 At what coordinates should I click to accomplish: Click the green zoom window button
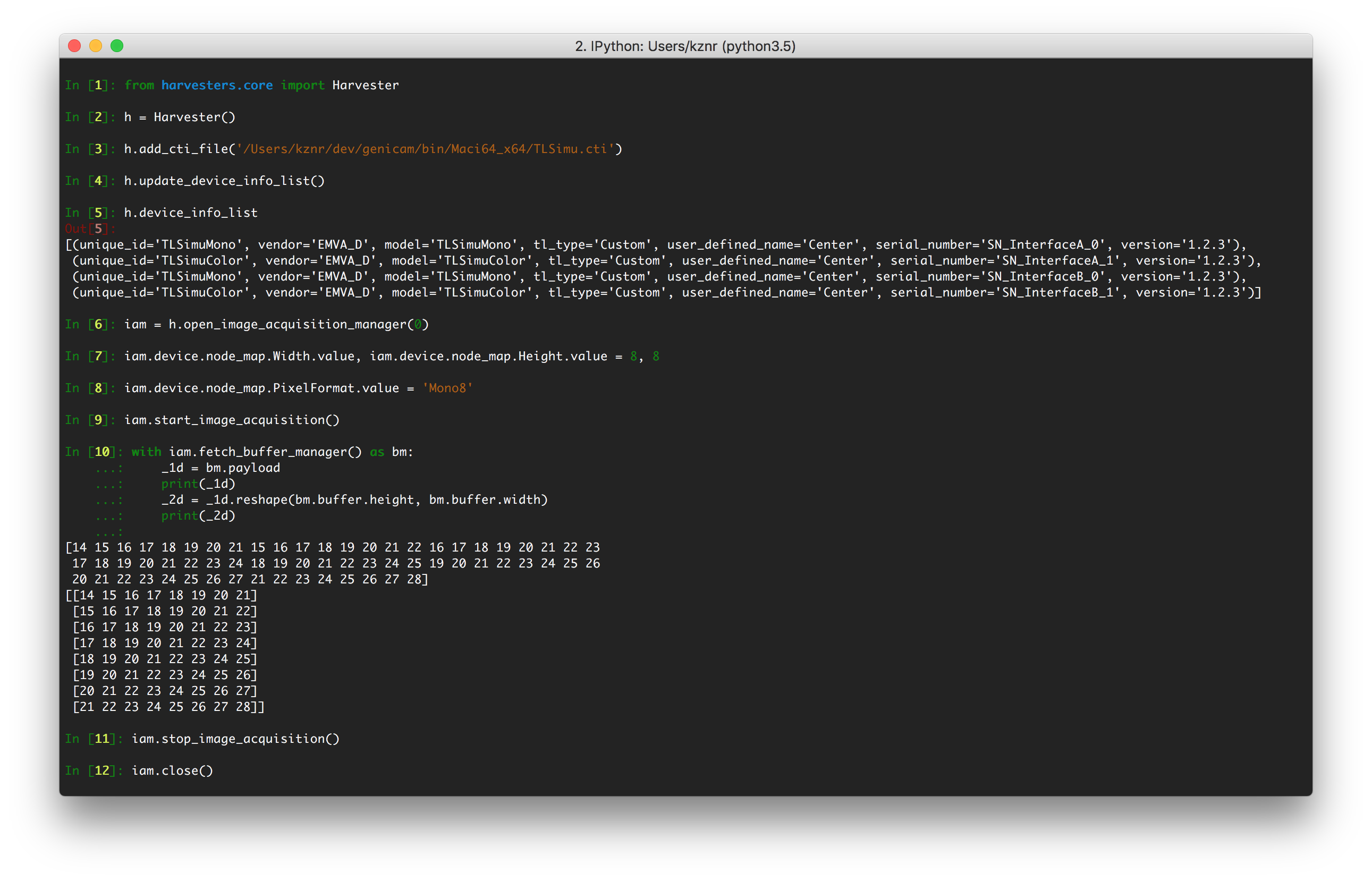tap(117, 46)
